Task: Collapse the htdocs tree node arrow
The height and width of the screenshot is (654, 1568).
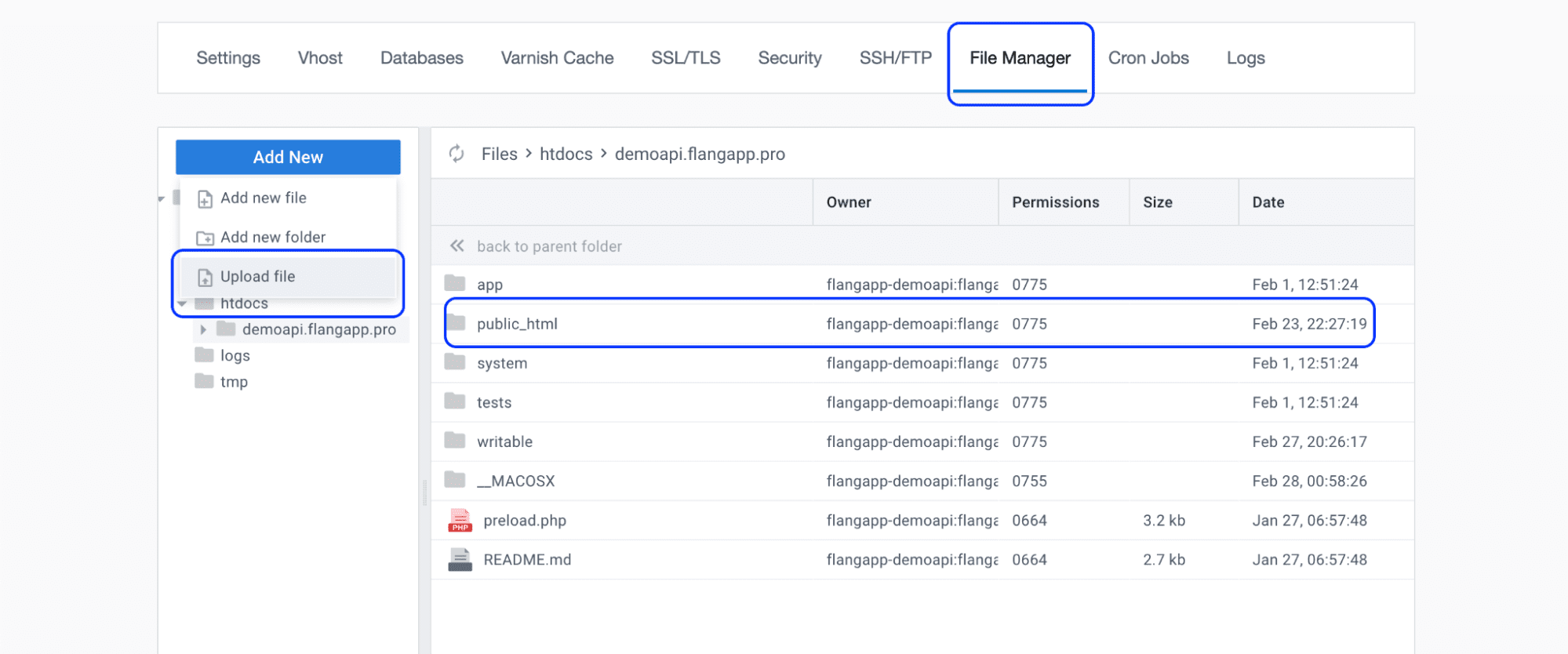Action: [182, 304]
